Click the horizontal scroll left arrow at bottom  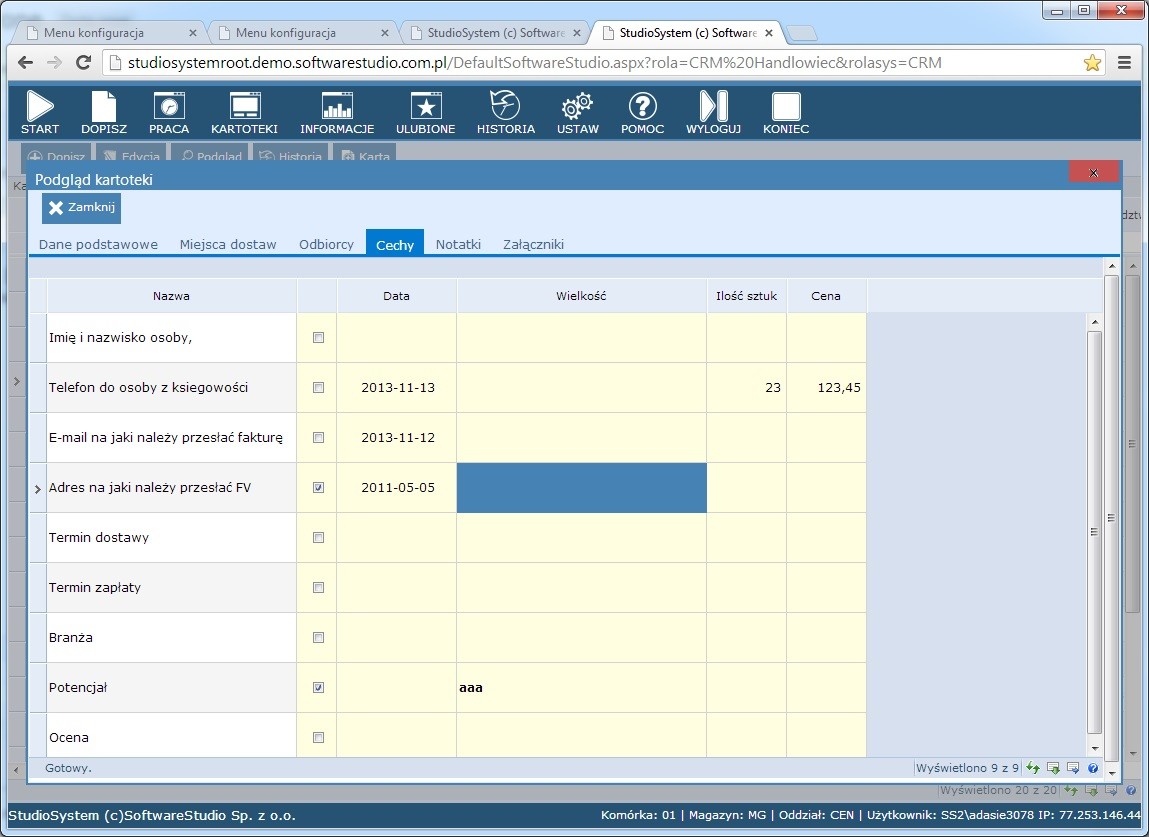(16, 769)
